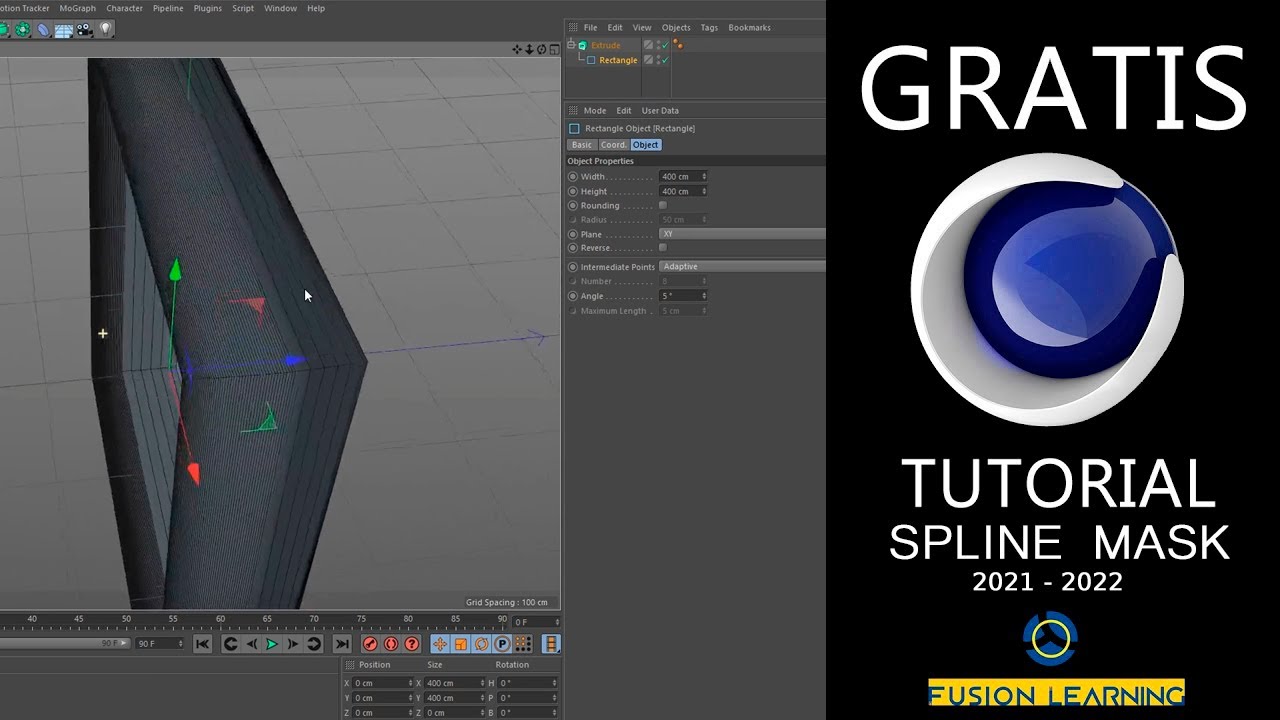The height and width of the screenshot is (720, 1280).
Task: Go to next keyframe button
Action: [x=313, y=644]
